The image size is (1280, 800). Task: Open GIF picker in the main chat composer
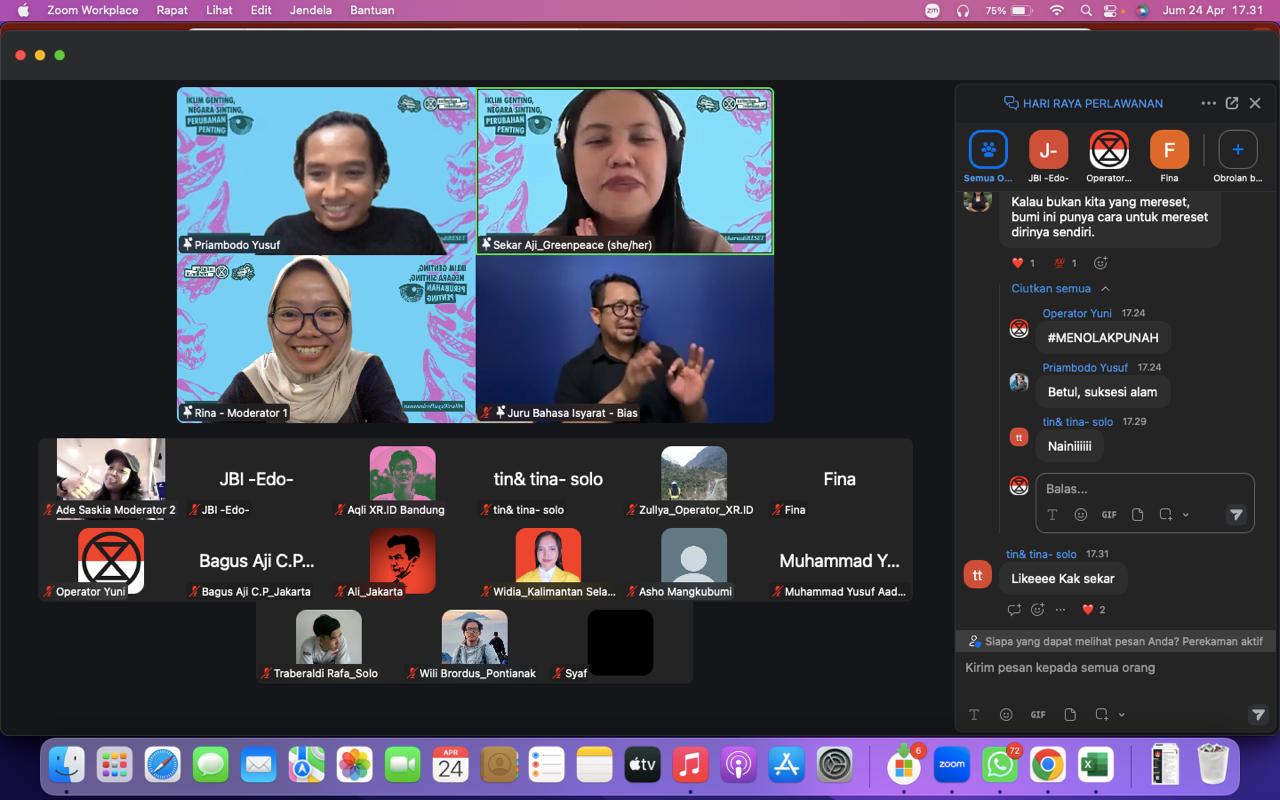point(1038,714)
